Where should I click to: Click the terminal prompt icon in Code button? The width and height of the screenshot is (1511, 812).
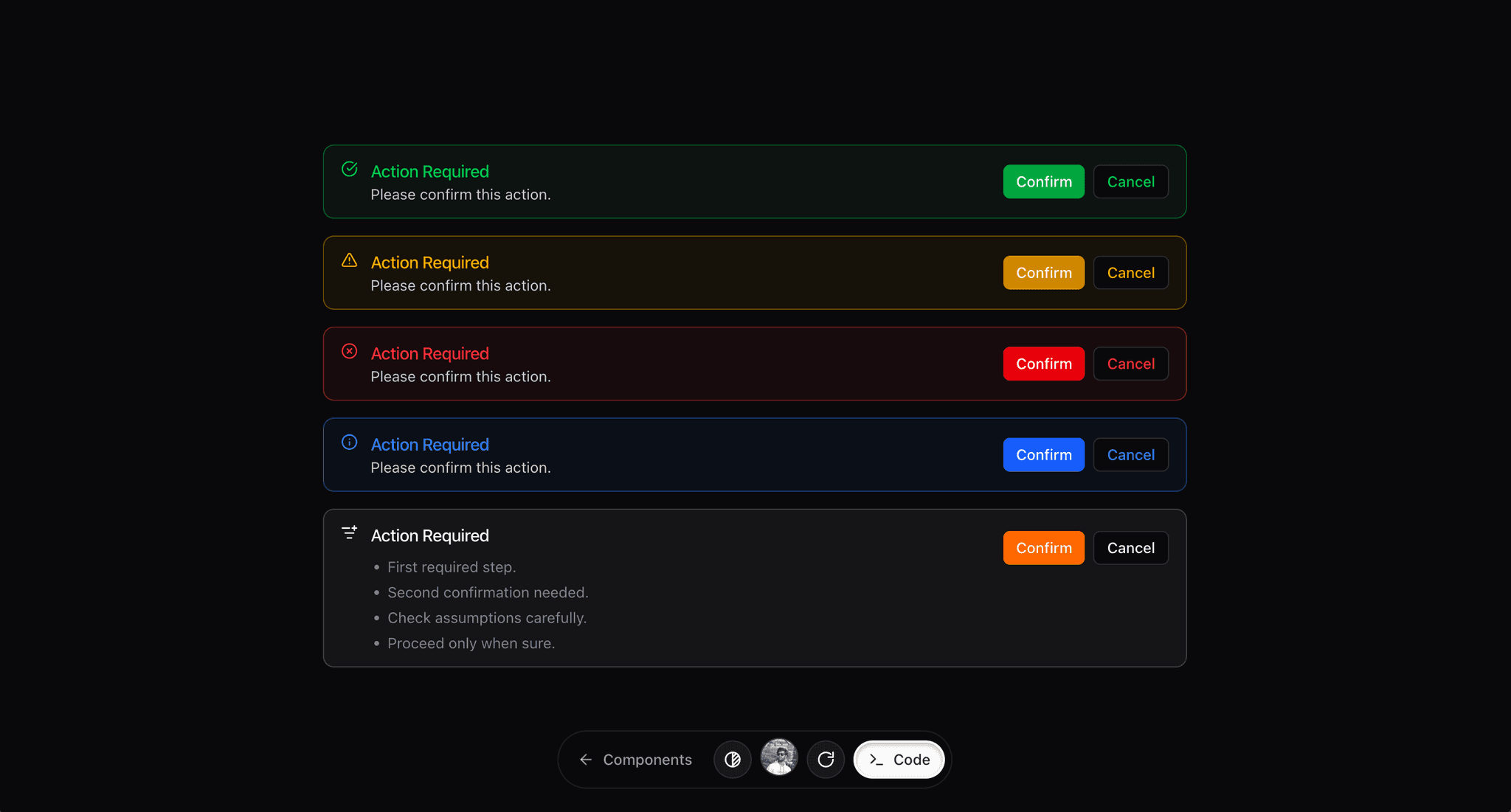[x=876, y=760]
